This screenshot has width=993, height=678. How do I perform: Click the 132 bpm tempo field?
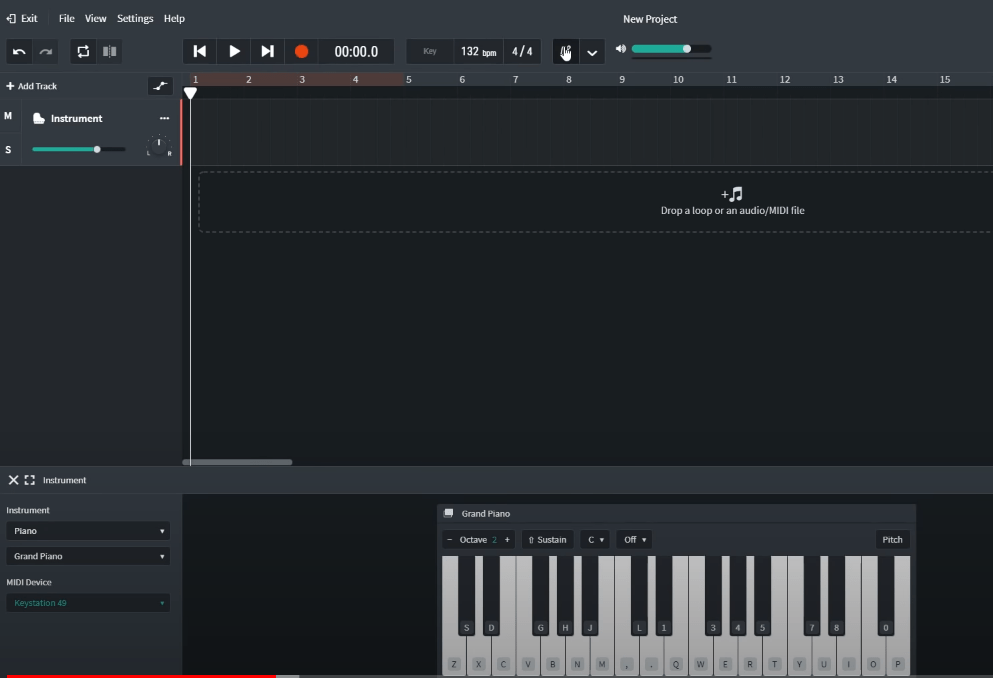click(478, 51)
